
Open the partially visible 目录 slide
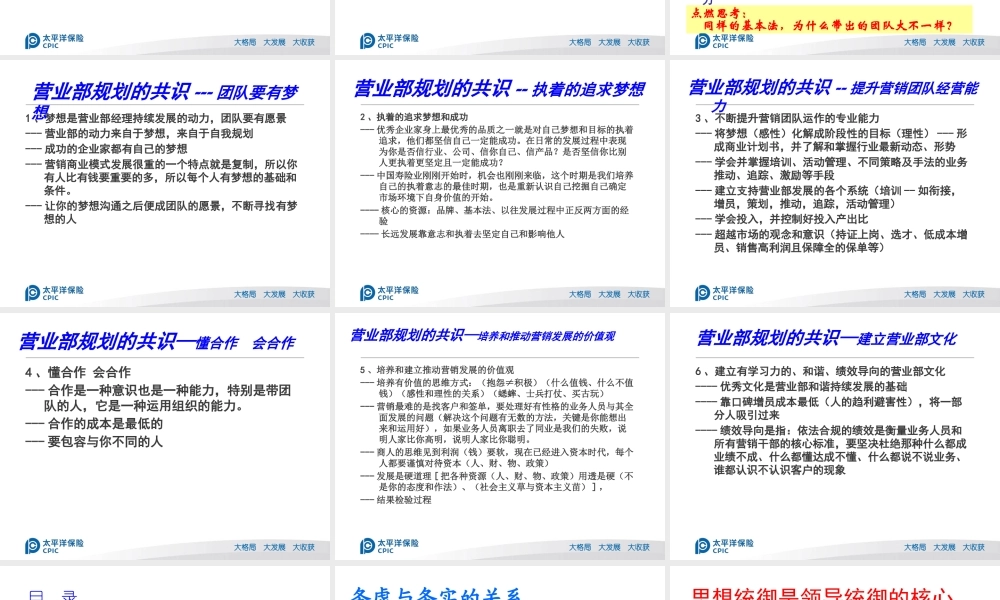coord(165,583)
